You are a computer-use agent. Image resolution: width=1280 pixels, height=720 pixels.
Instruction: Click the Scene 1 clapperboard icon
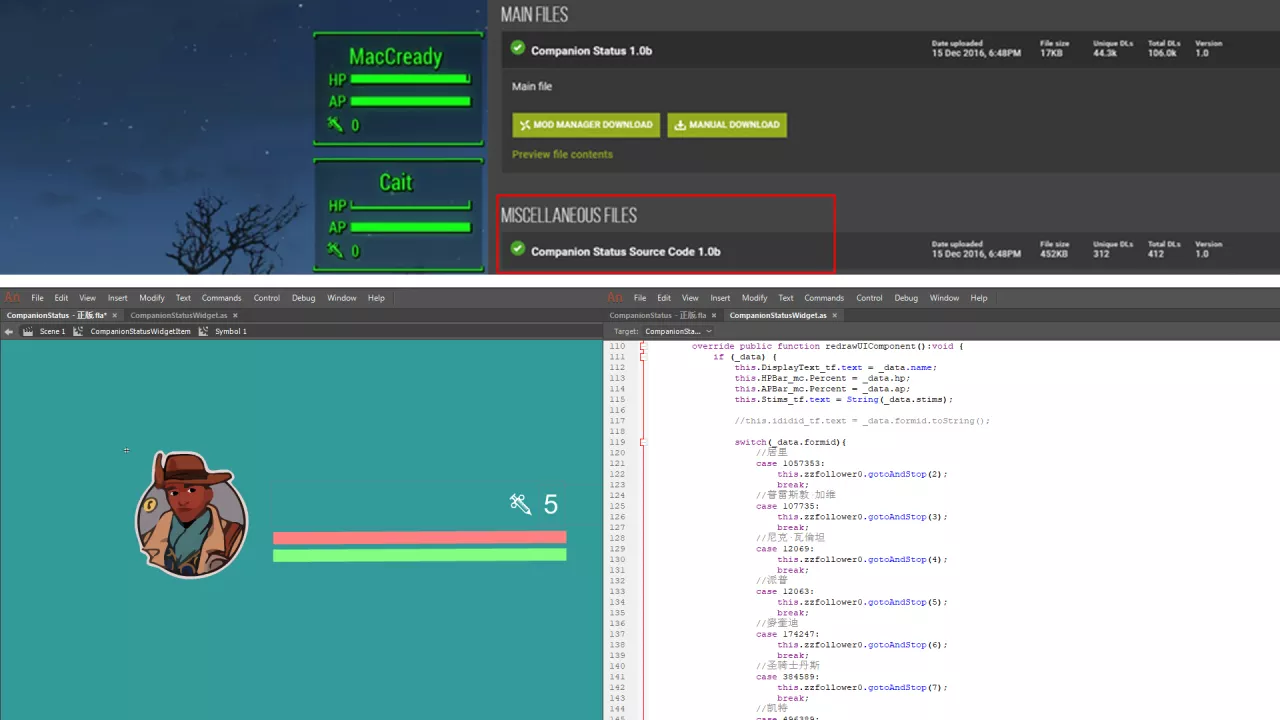coord(28,331)
